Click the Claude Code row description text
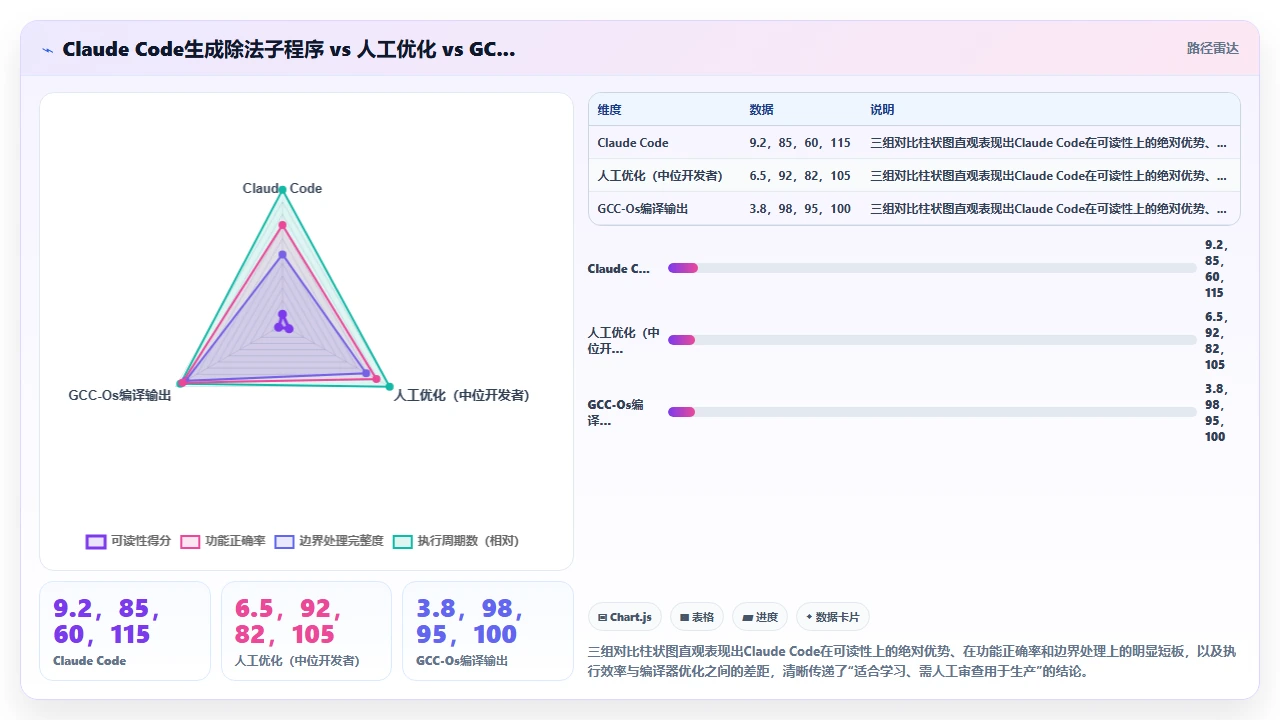Viewport: 1280px width, 720px height. 1048,143
